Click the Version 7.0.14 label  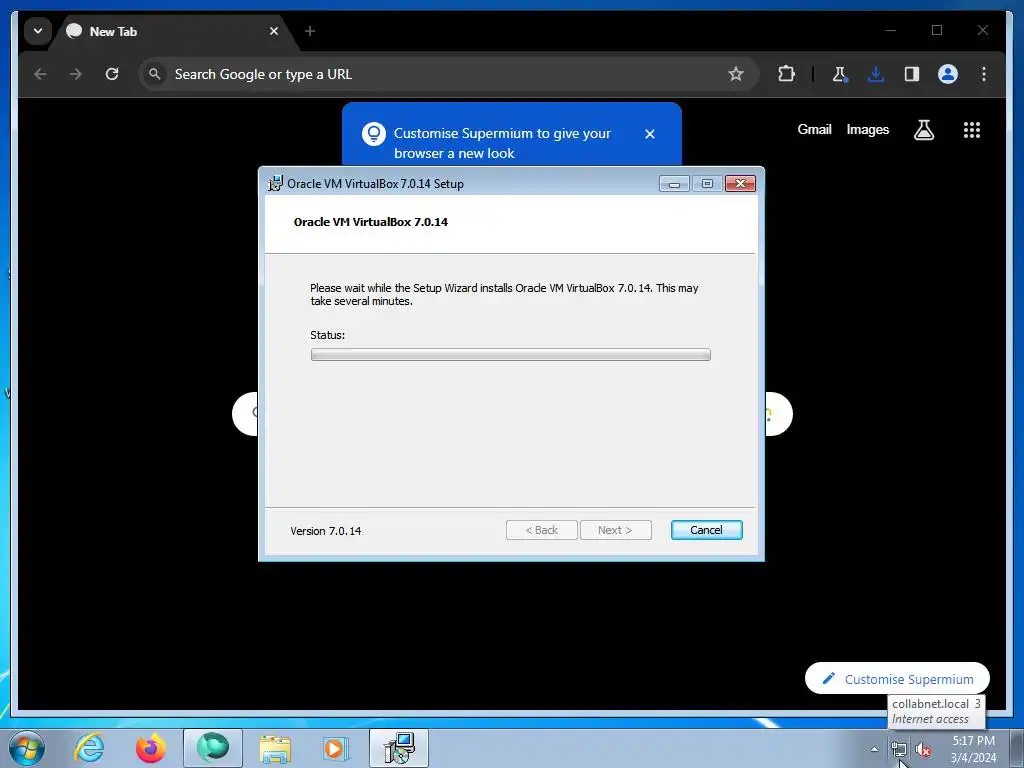(x=325, y=531)
